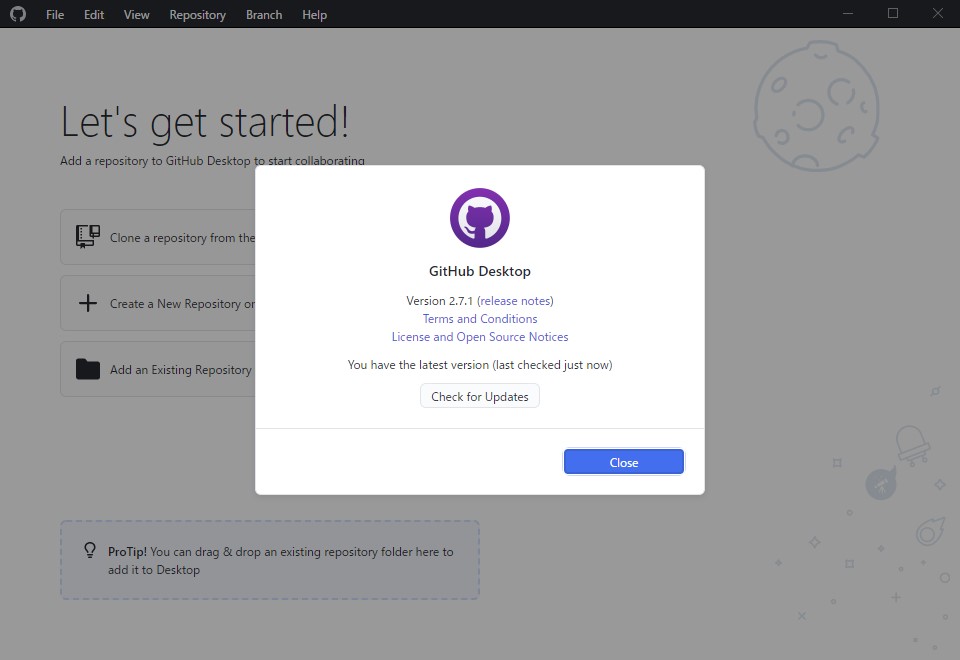Click the dashed ProTip drag-and-drop area

270,559
